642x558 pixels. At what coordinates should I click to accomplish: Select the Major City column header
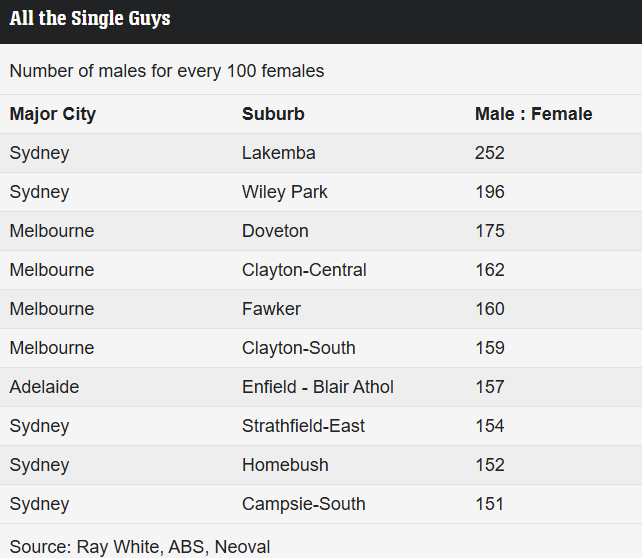52,114
